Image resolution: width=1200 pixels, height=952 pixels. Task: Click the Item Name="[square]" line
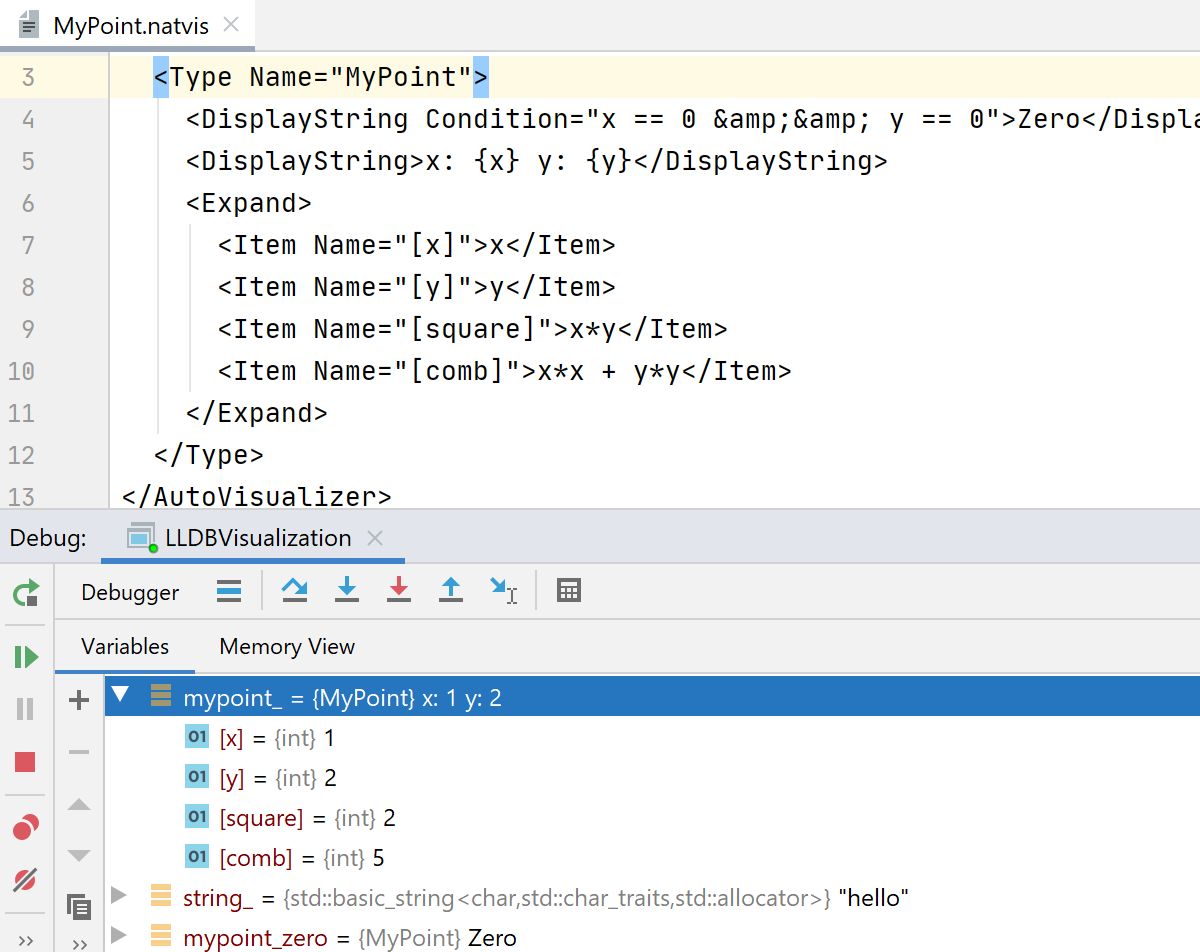click(x=473, y=329)
